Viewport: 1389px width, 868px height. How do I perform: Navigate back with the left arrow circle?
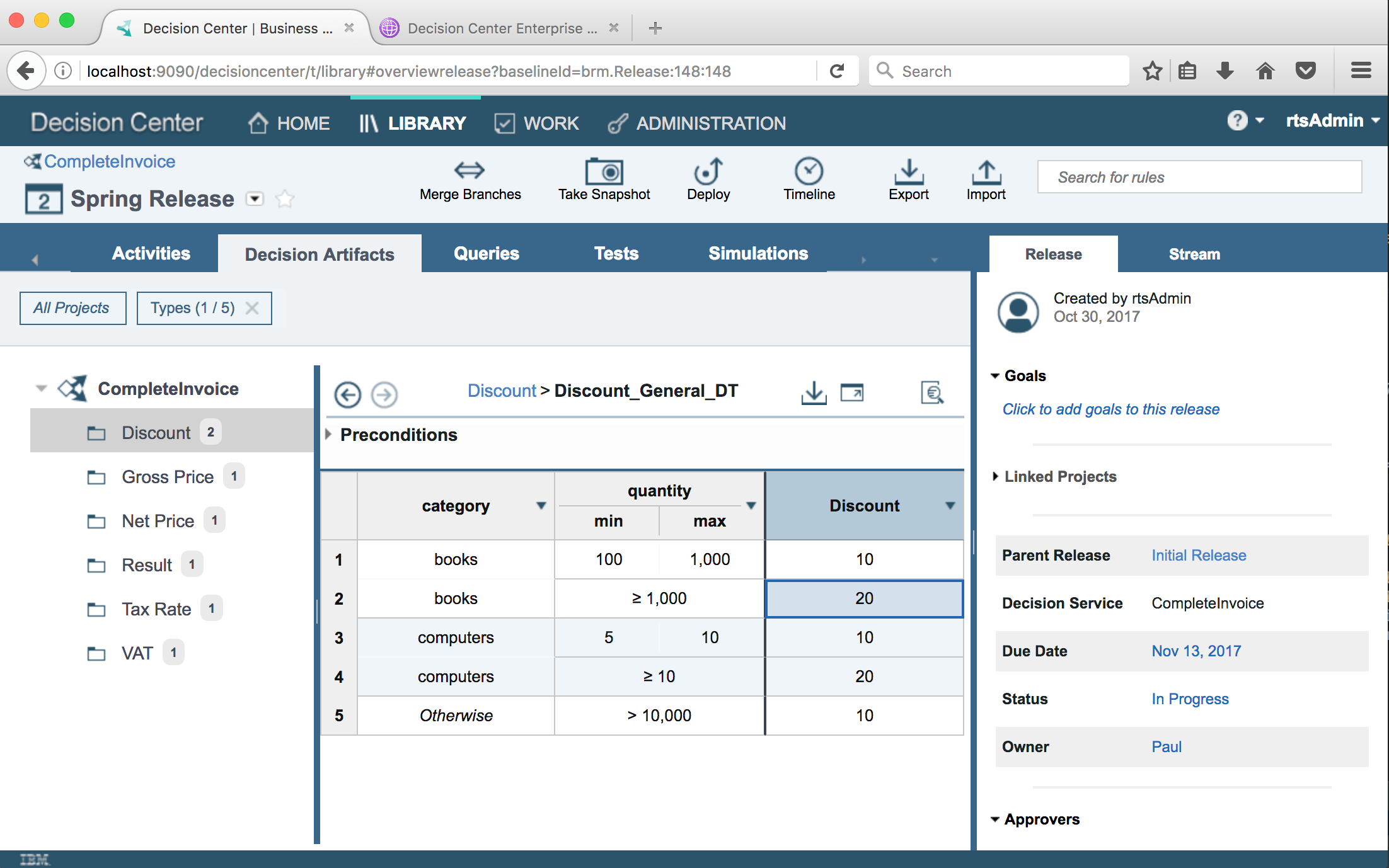[347, 395]
